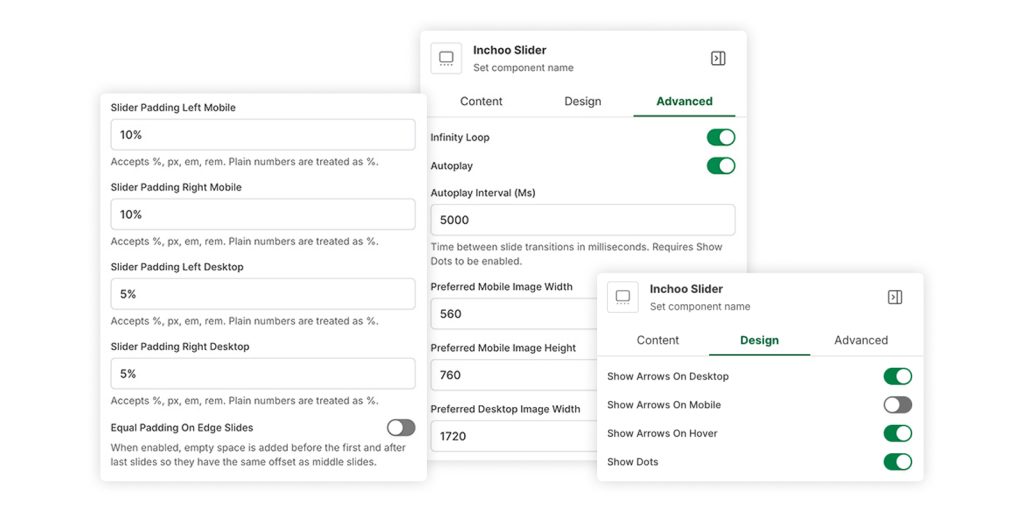This screenshot has height=512, width=1024.
Task: Select Advanced tab in lower-right panel
Action: [x=860, y=340]
